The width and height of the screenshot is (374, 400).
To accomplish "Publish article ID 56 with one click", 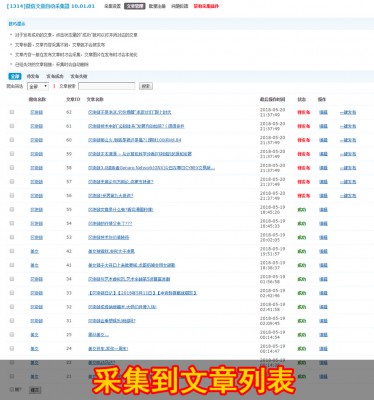I will coord(348,196).
